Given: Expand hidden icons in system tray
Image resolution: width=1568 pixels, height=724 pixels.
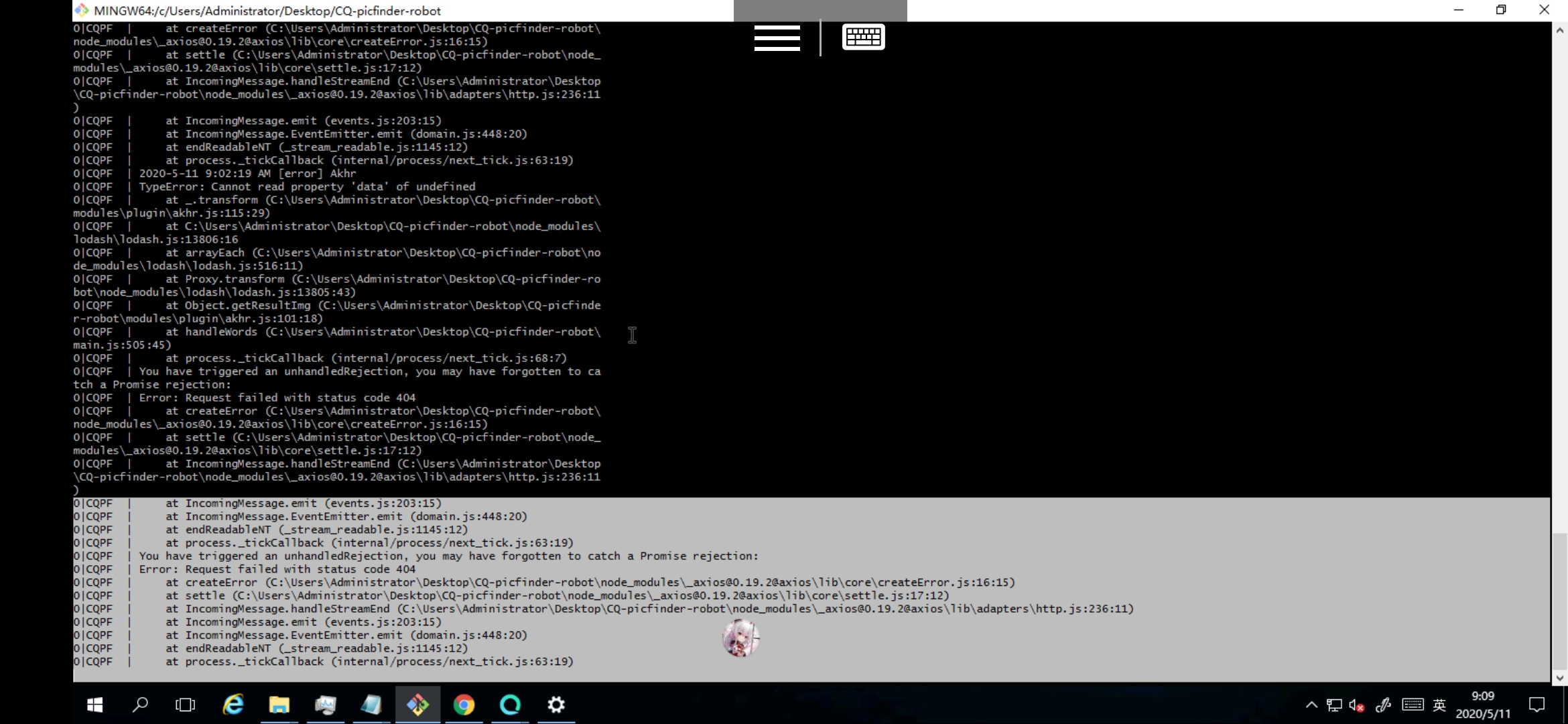Looking at the screenshot, I should click(1311, 705).
